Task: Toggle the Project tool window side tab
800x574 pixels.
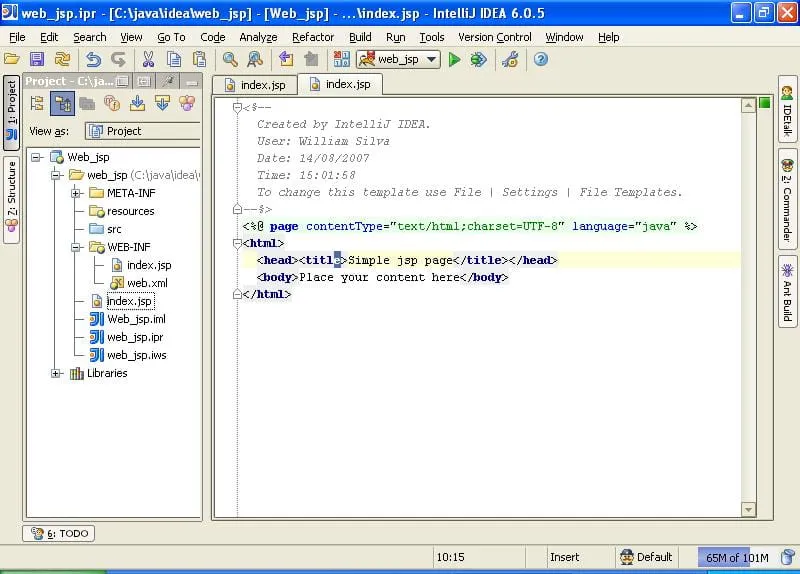Action: pos(11,112)
